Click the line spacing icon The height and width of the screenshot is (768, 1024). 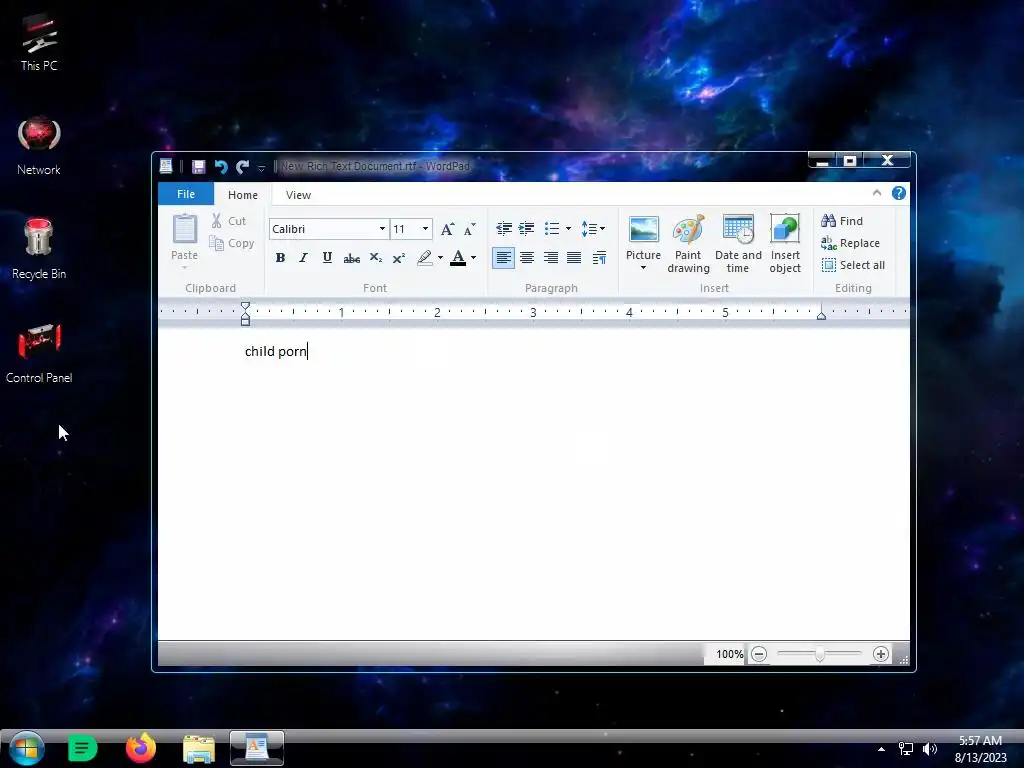pyautogui.click(x=588, y=229)
